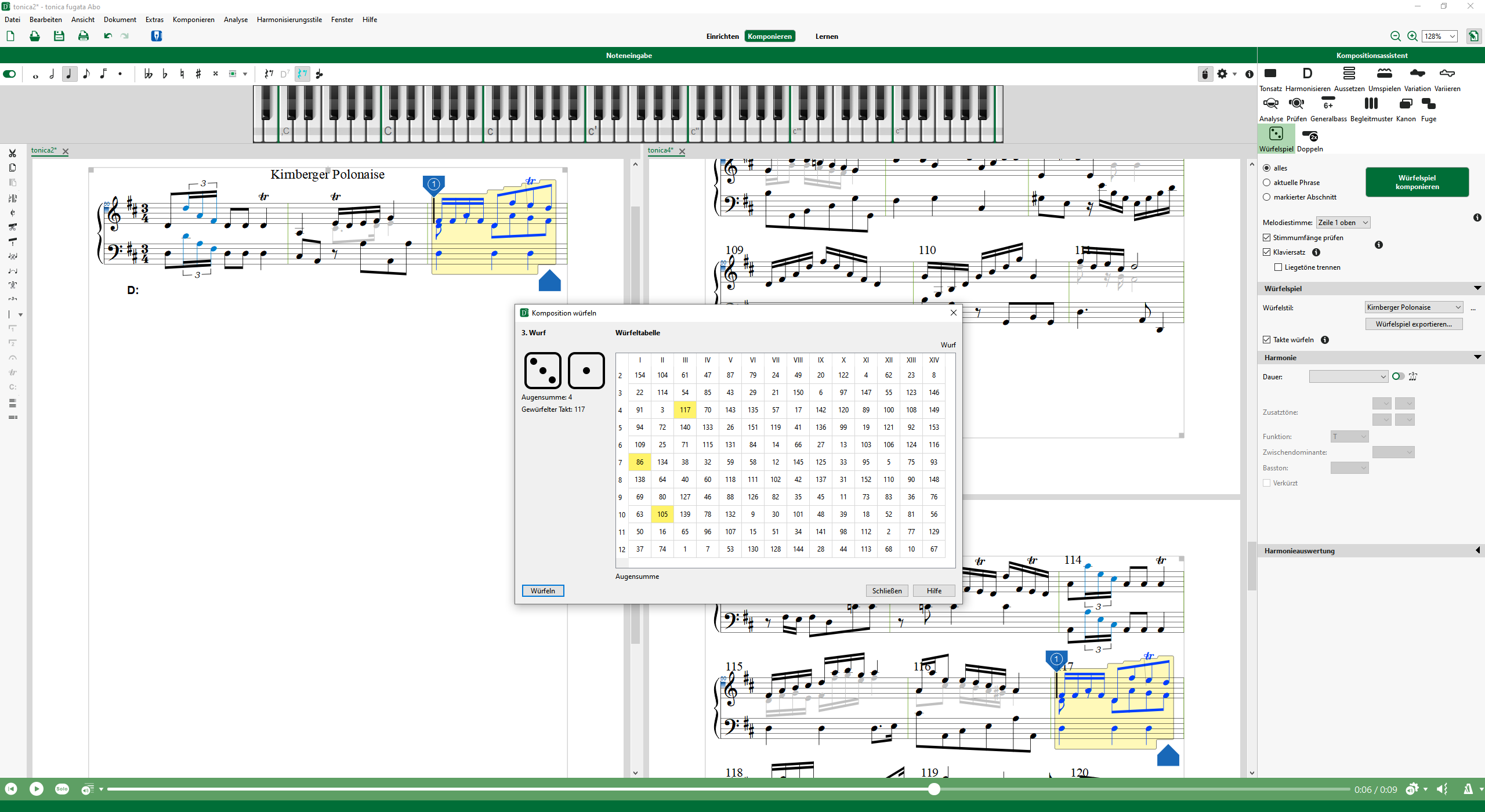Open the Analyse assistant

click(1271, 110)
